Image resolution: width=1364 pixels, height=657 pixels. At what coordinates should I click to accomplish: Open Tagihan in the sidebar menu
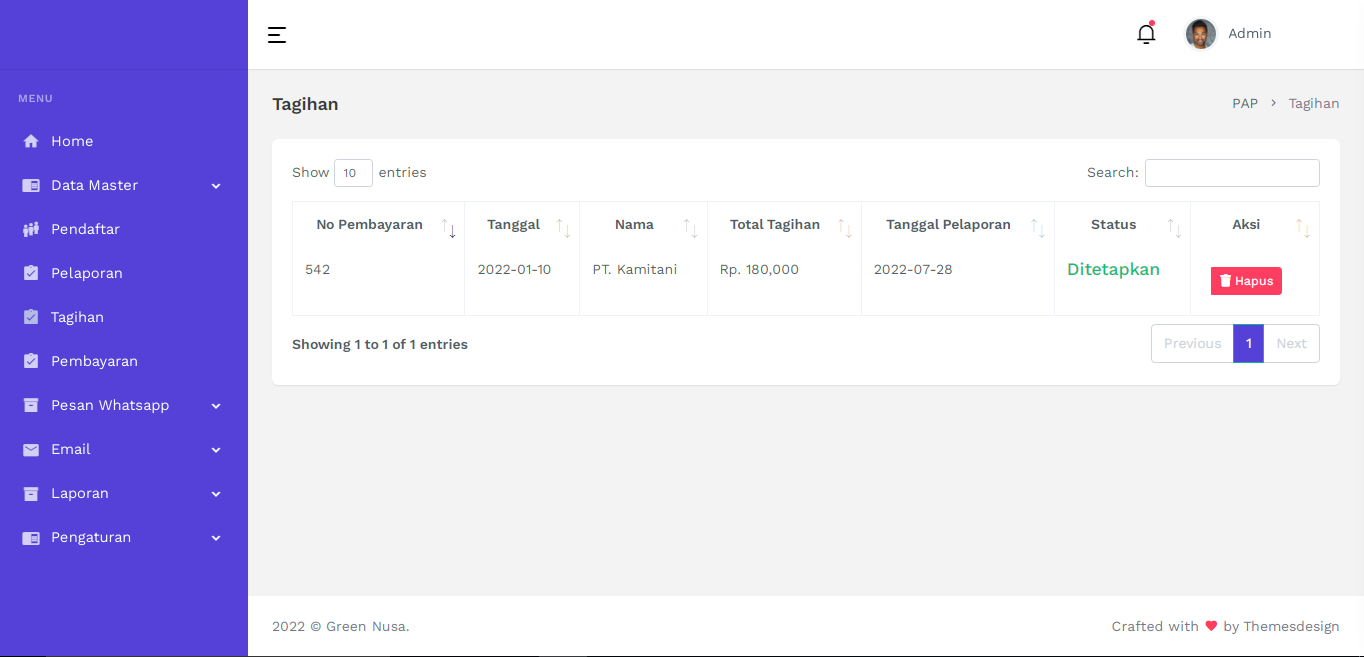coord(77,317)
